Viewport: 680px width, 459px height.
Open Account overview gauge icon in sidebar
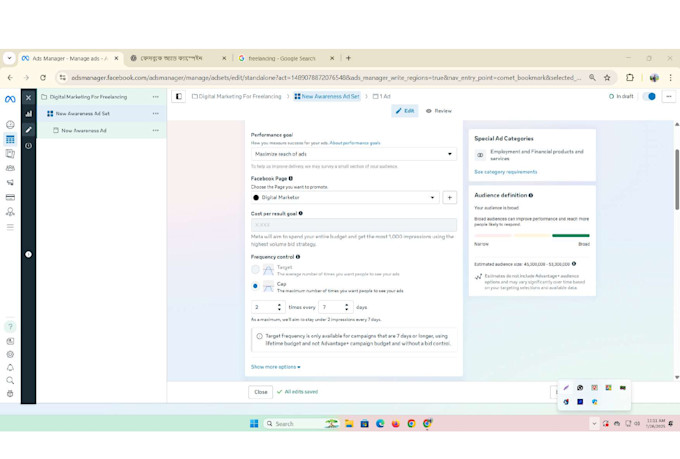coord(10,125)
